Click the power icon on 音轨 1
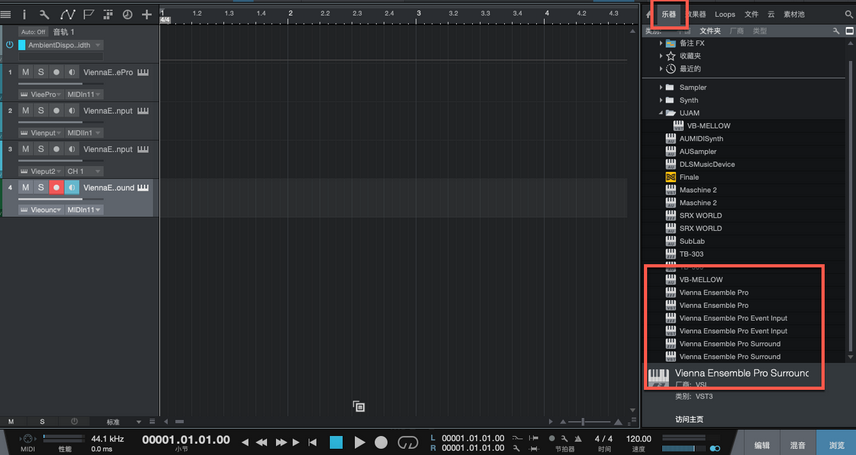856x455 pixels. pos(9,45)
